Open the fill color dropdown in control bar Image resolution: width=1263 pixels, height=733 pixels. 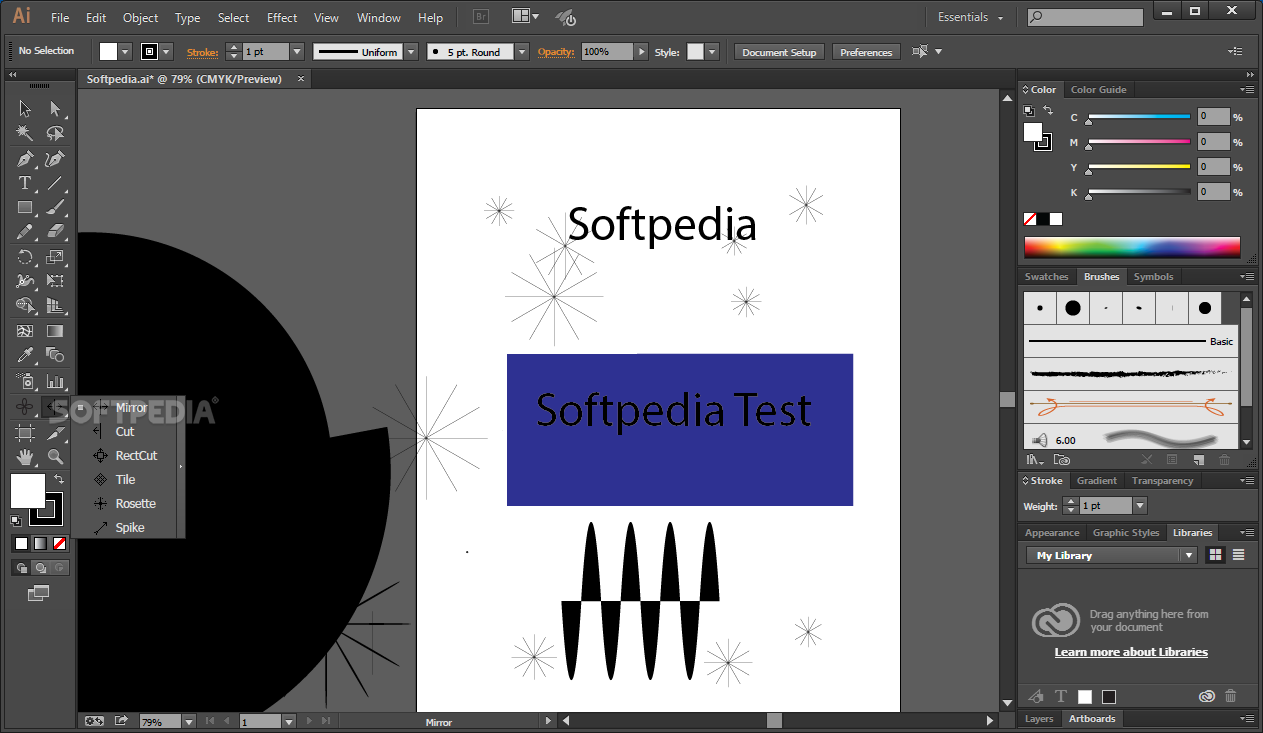click(x=125, y=52)
